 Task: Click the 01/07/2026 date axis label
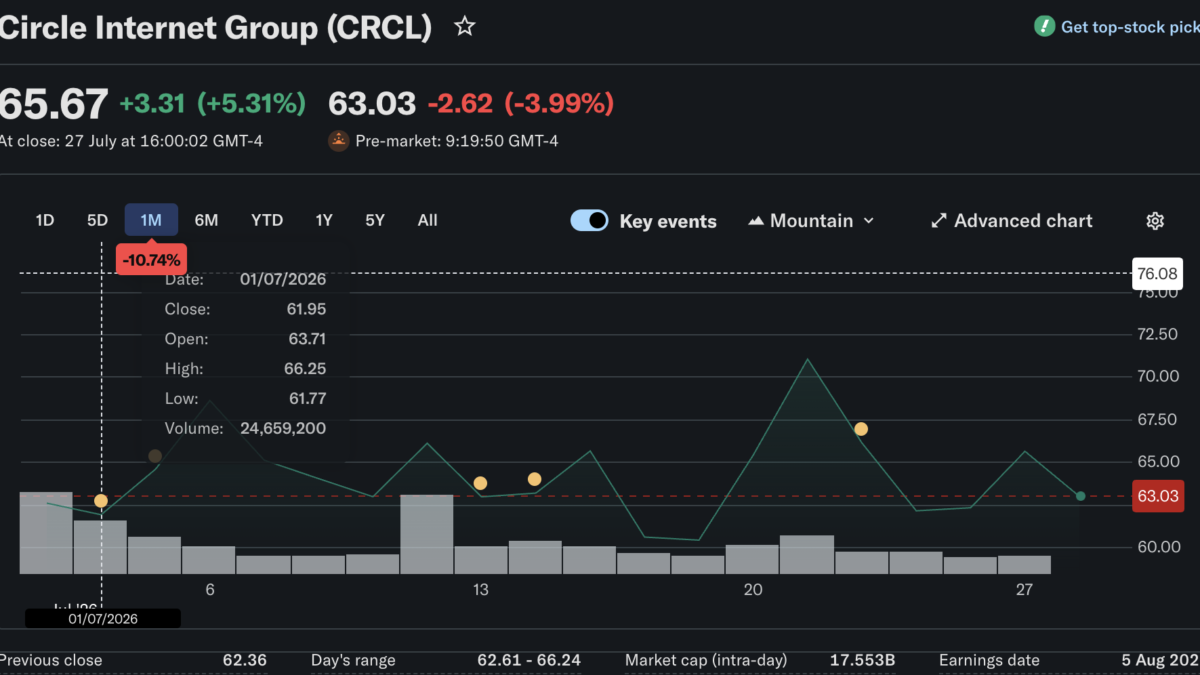click(103, 619)
